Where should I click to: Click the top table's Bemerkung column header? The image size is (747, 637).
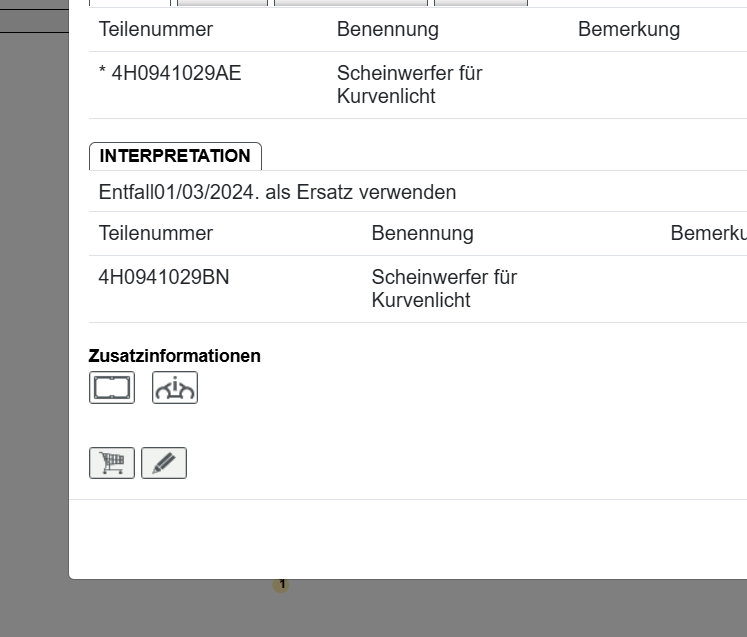pos(629,29)
